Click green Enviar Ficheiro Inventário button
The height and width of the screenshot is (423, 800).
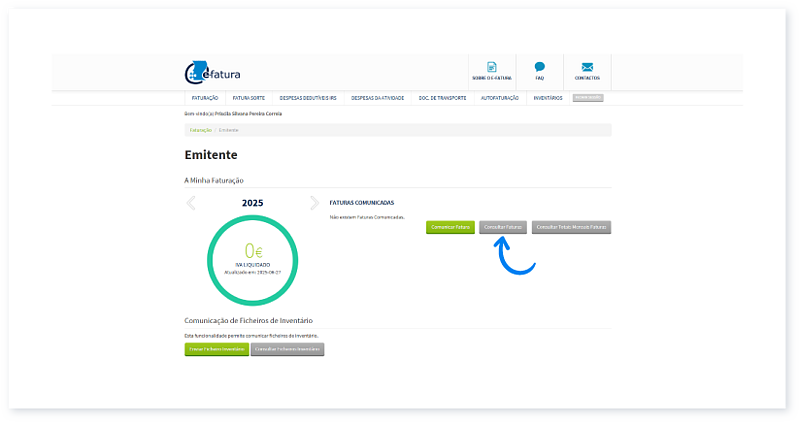215,349
